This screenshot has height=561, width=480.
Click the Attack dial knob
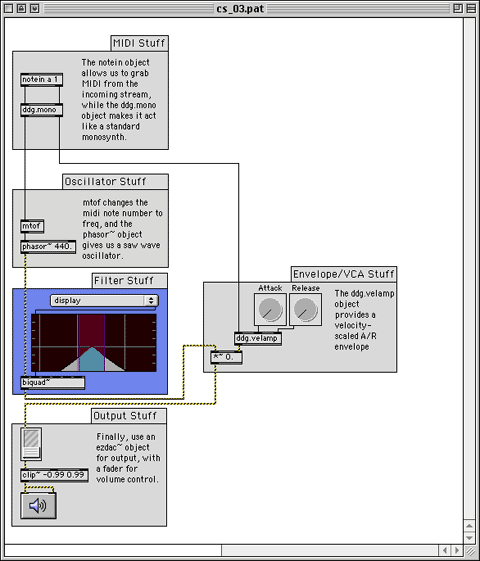click(x=270, y=309)
